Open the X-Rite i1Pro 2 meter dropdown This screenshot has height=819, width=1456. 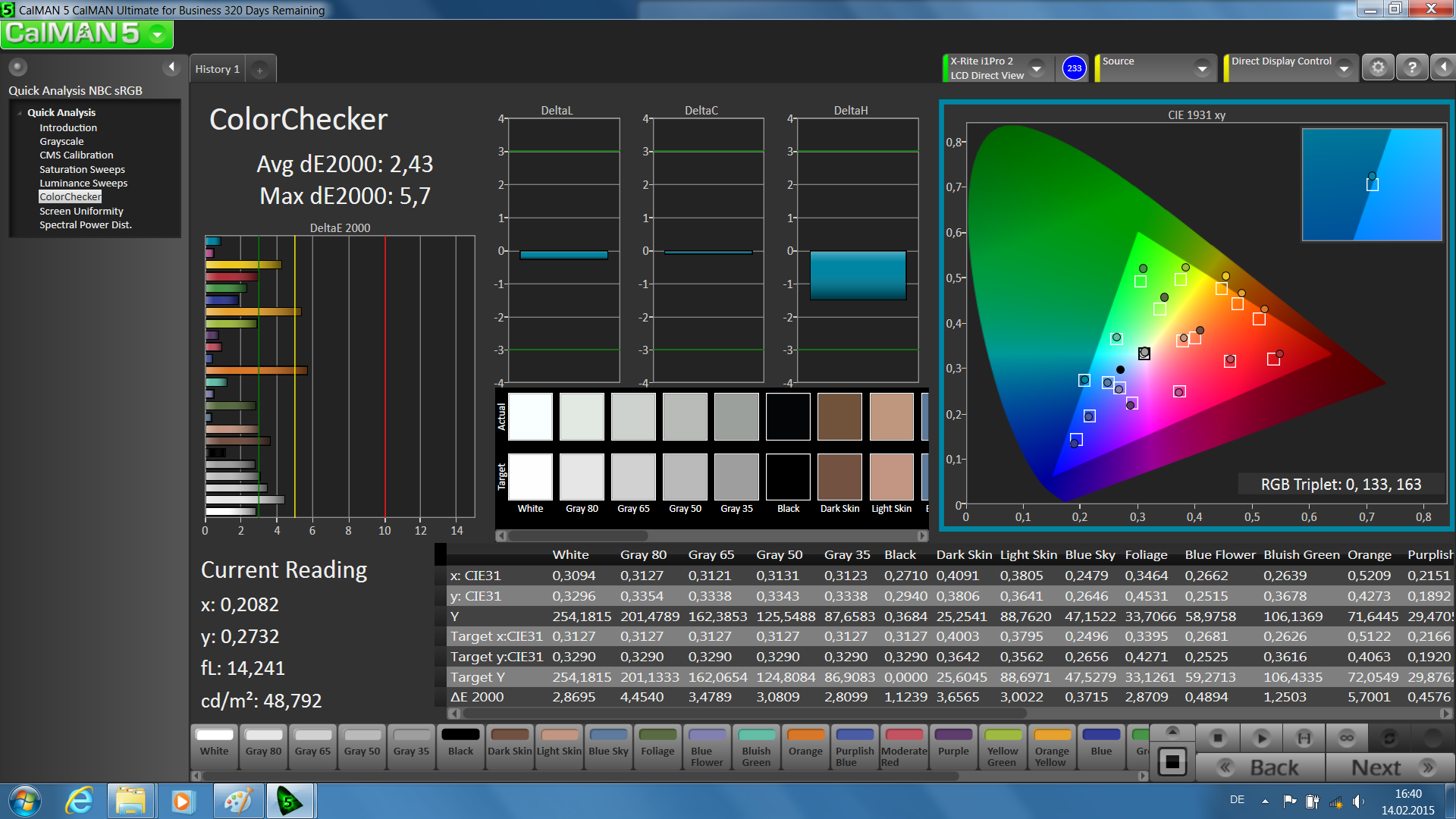point(1037,68)
